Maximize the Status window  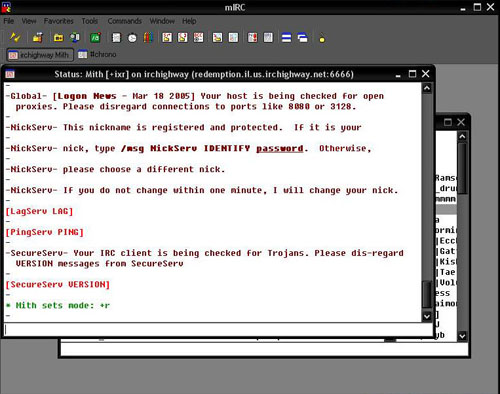point(412,74)
